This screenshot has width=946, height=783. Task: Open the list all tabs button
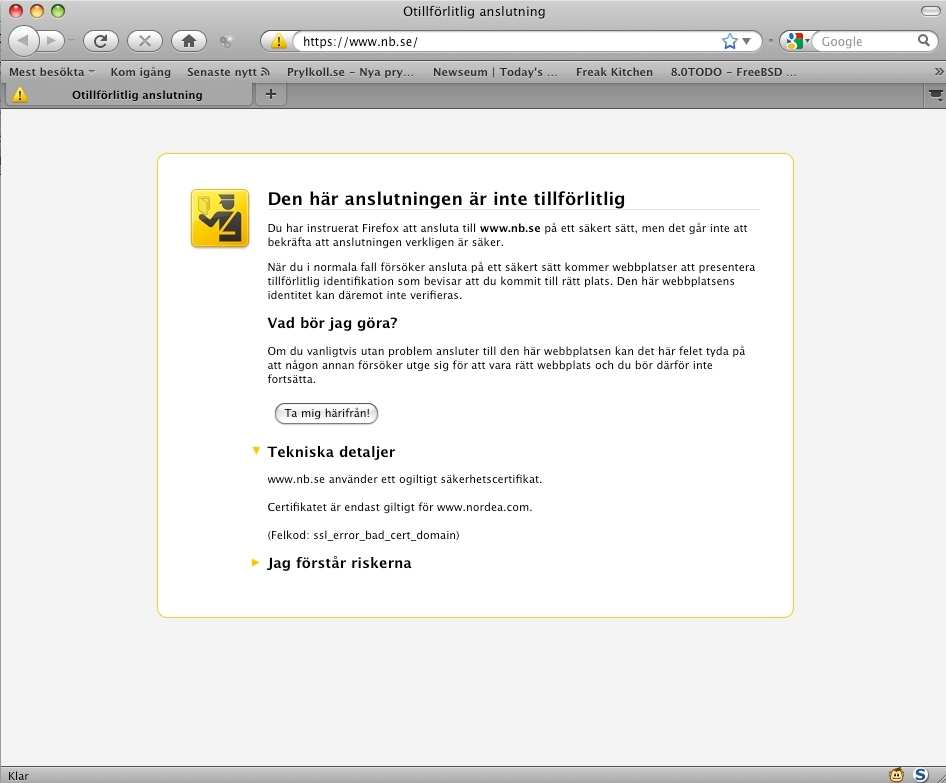point(935,95)
